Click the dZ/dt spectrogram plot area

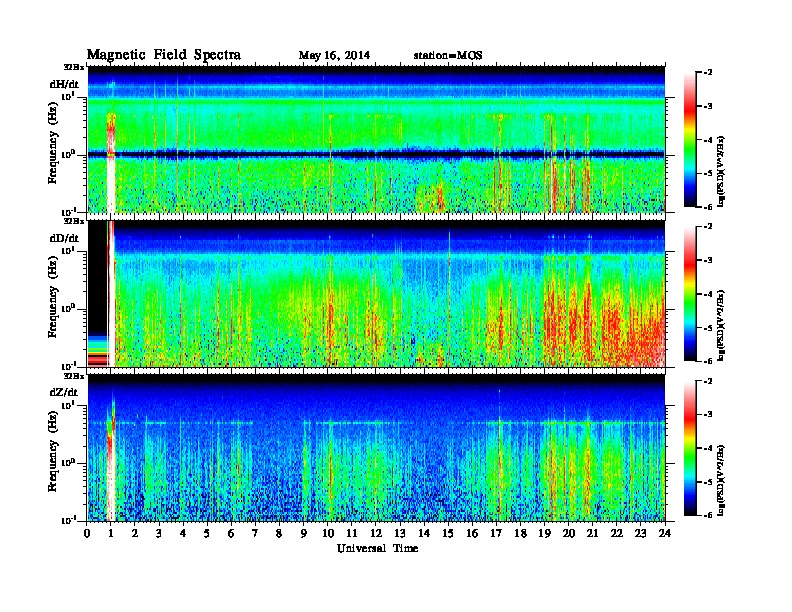click(x=376, y=448)
